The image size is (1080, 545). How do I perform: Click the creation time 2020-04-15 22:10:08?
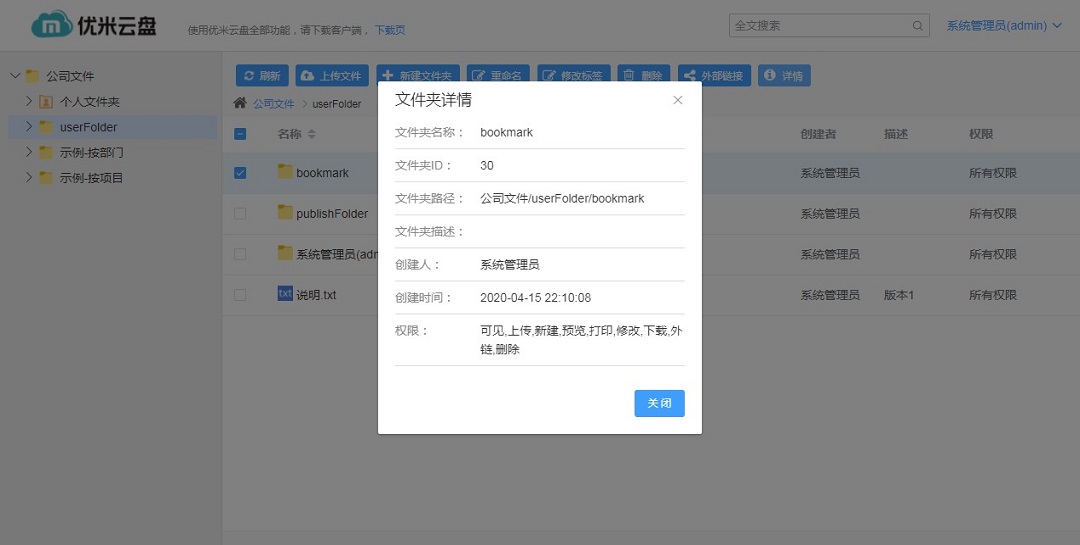[535, 298]
